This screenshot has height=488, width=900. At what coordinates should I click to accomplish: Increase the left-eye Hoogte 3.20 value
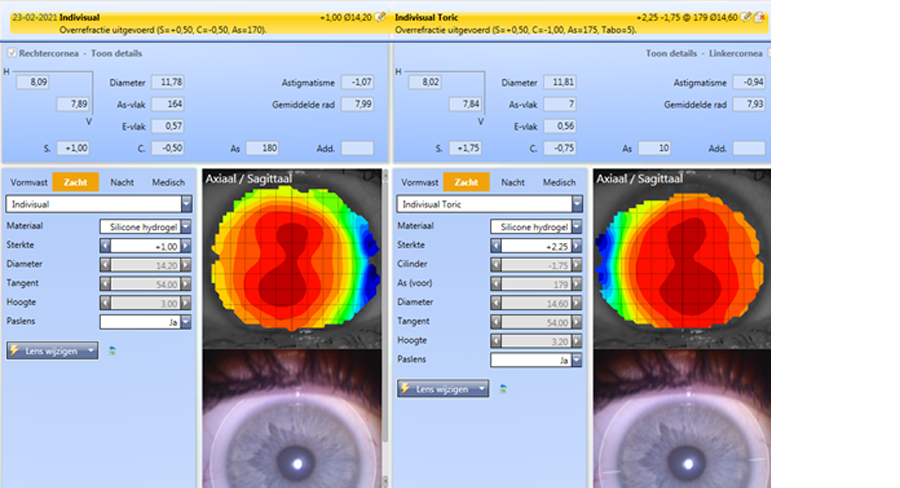[577, 341]
